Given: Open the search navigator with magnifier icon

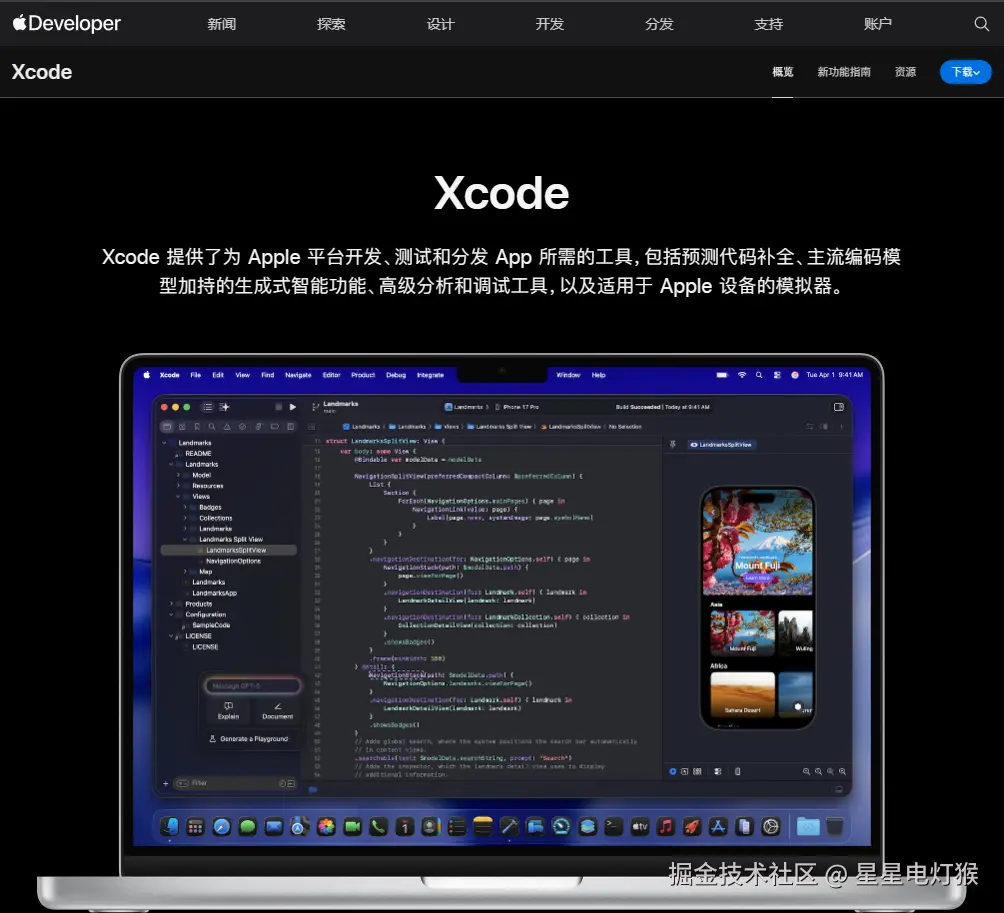Looking at the screenshot, I should click(x=212, y=425).
